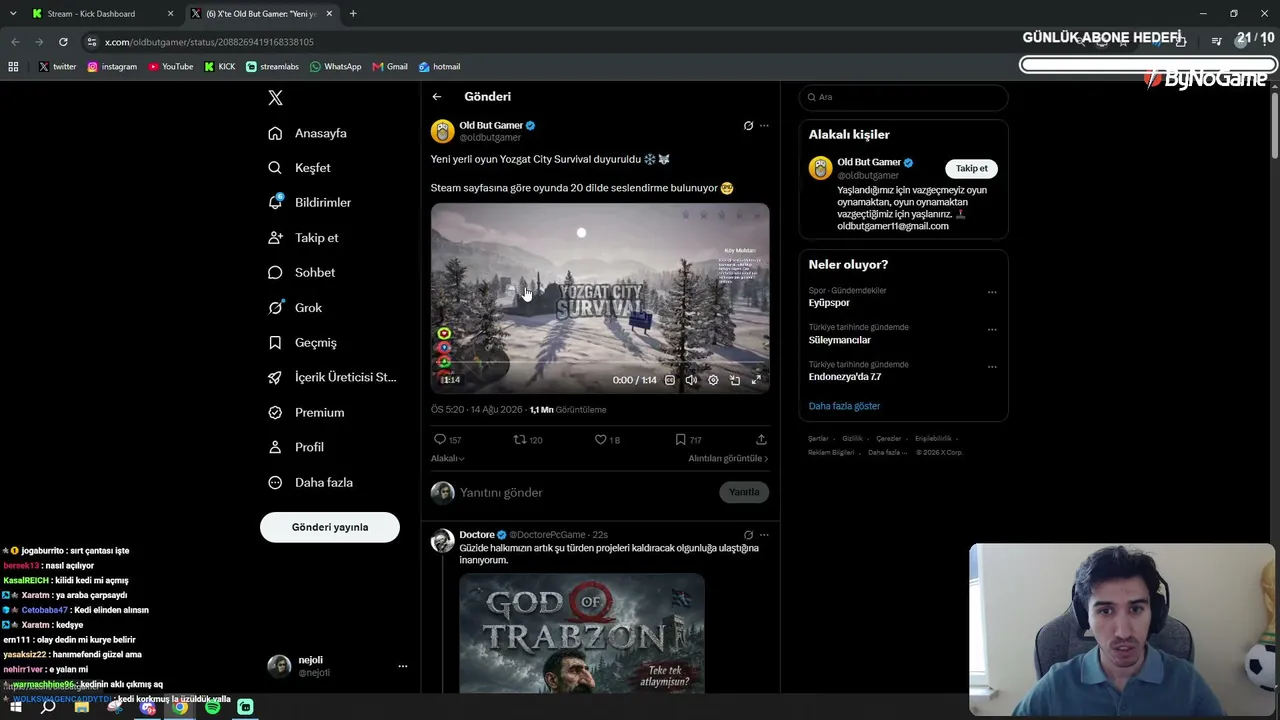
Task: Open more options on Doctore's reply
Action: coord(764,535)
